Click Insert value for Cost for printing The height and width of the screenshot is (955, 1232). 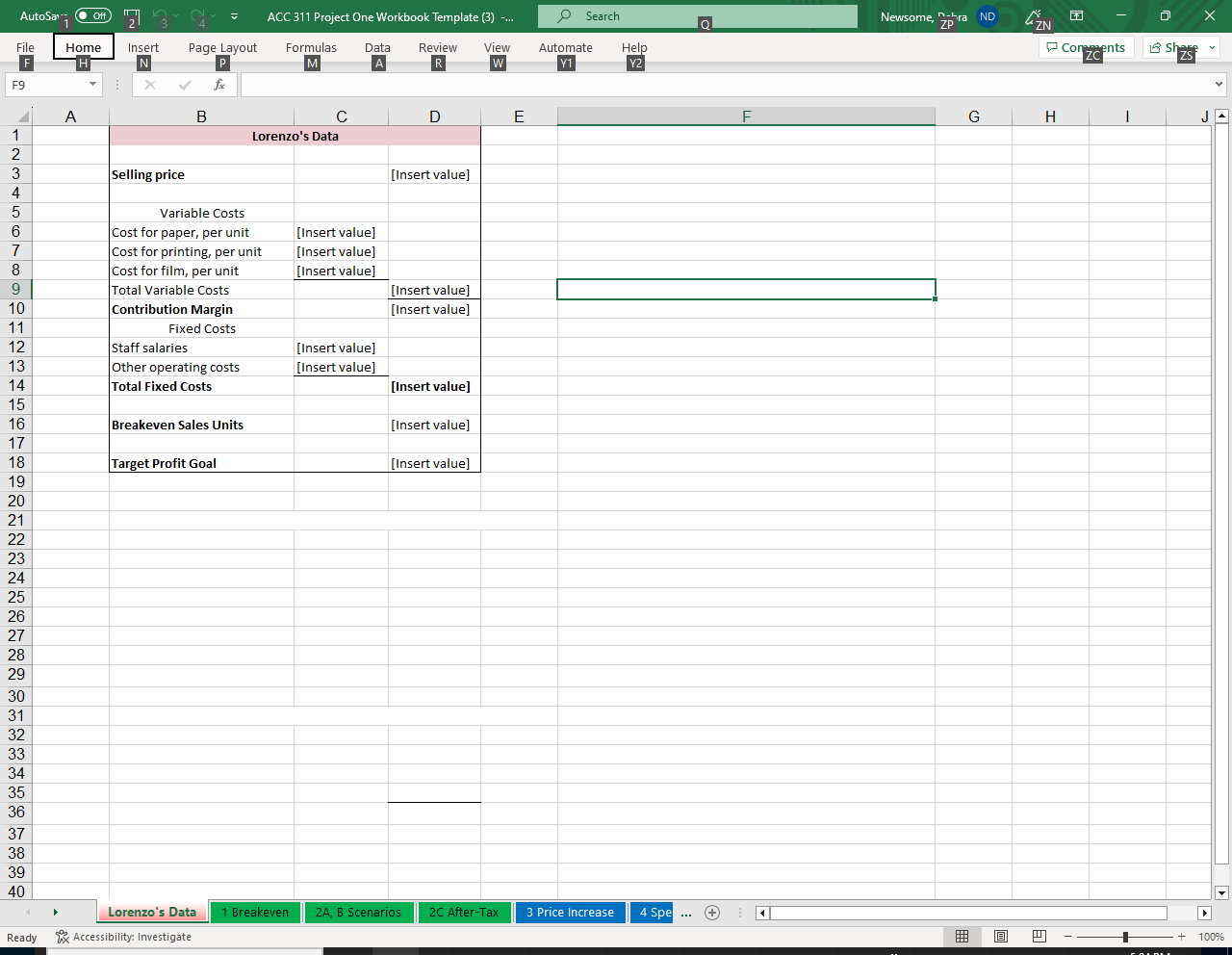(x=341, y=251)
